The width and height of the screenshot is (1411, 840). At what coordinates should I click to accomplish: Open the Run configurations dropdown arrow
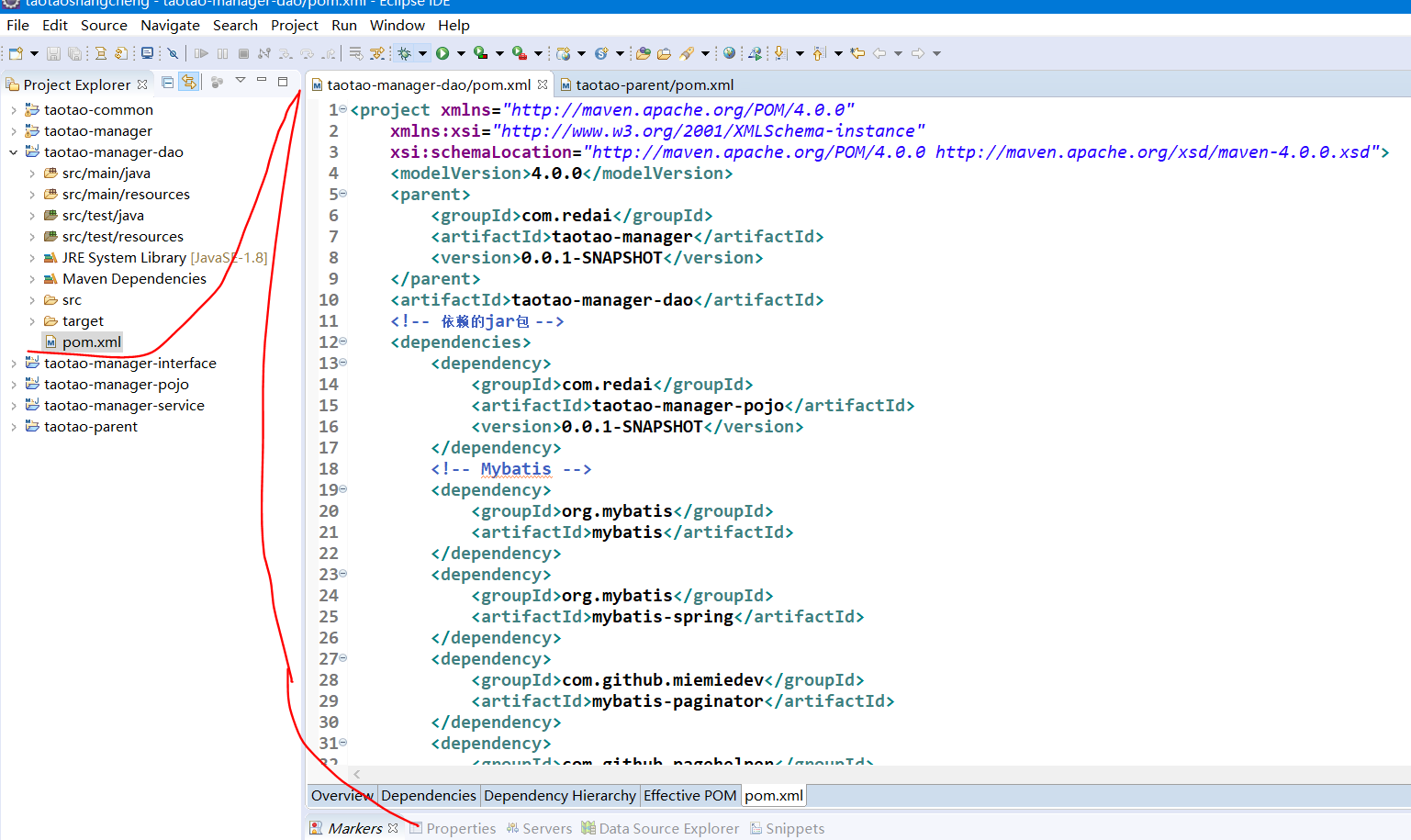click(x=461, y=53)
